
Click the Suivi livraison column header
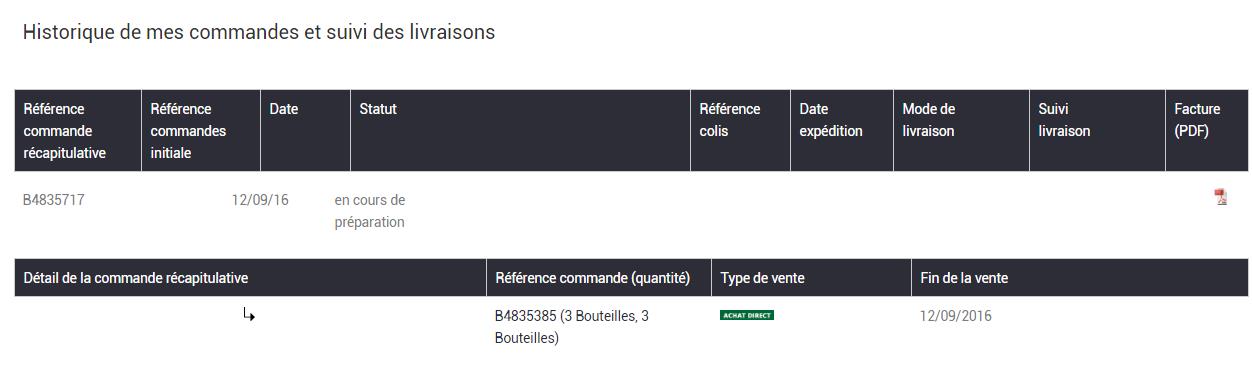[x=1064, y=120]
